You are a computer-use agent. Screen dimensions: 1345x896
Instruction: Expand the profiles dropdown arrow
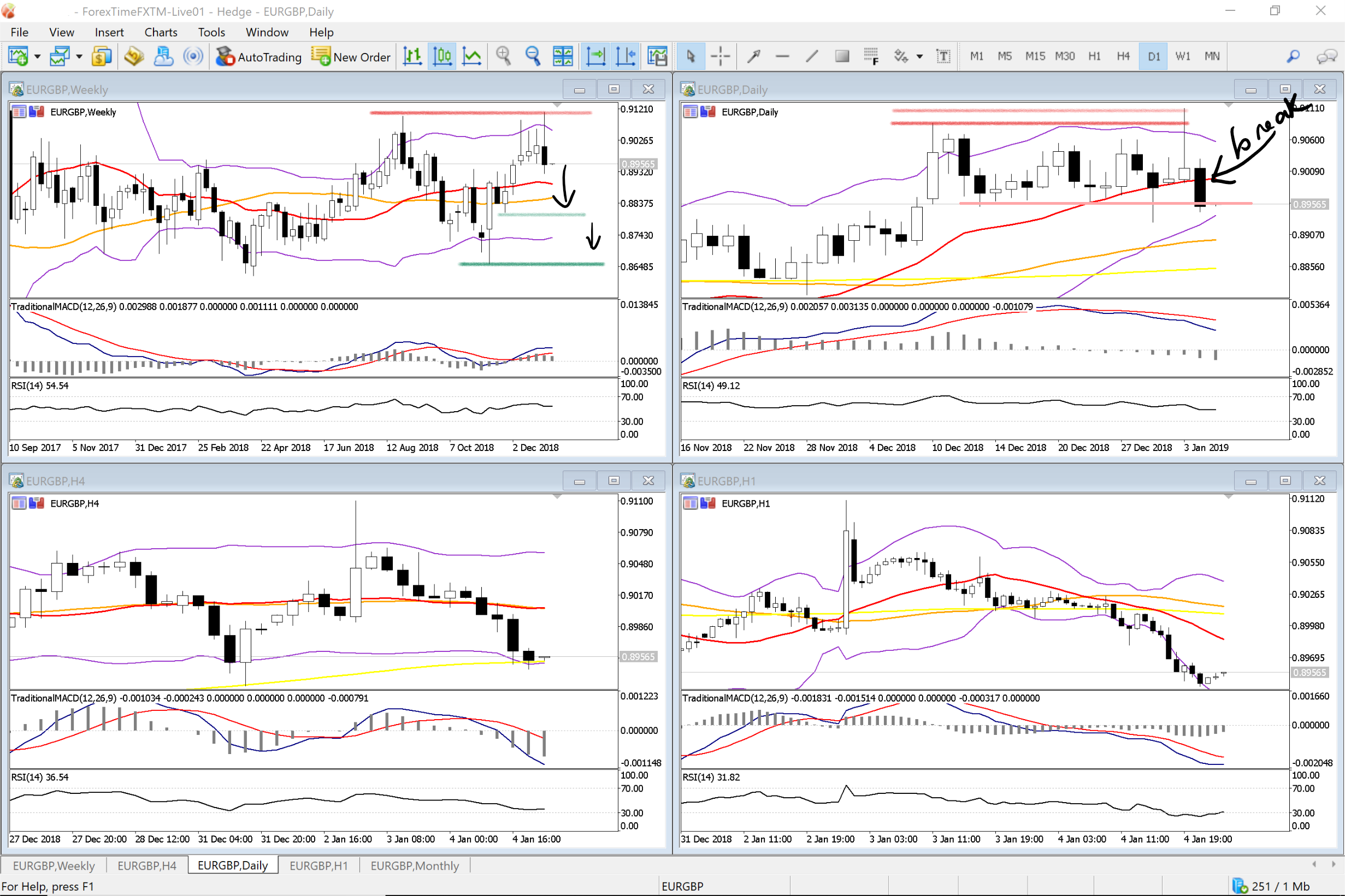click(x=79, y=56)
